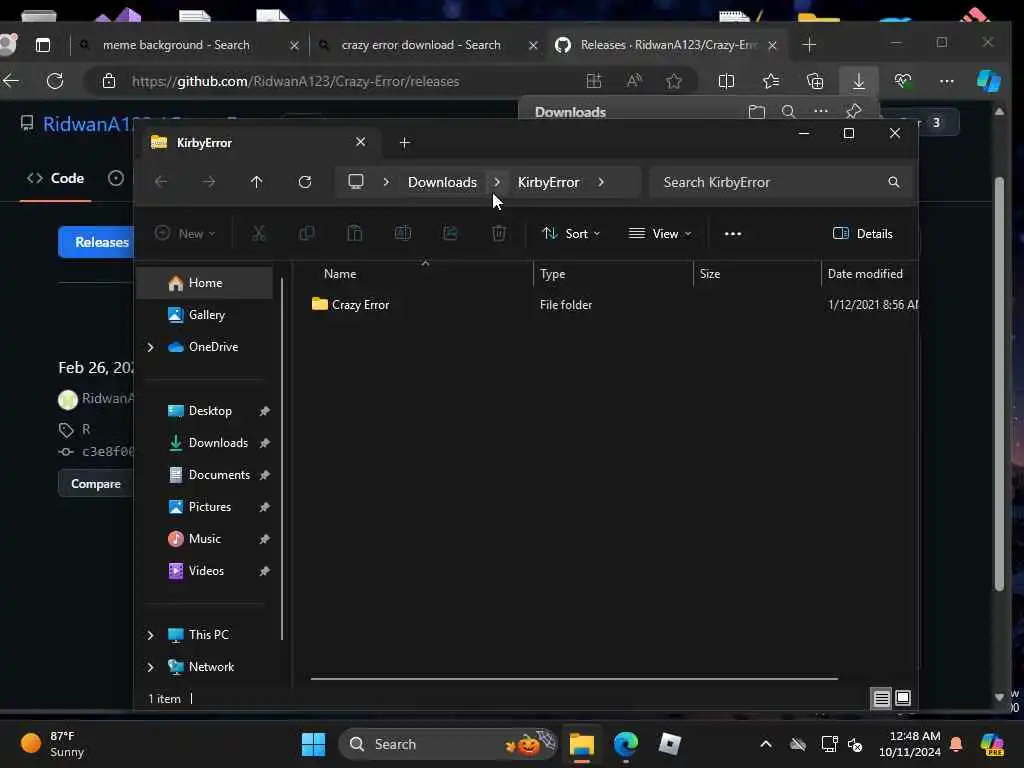Click the blue Releases button on GitHub
This screenshot has width=1024, height=768.
click(x=96, y=242)
